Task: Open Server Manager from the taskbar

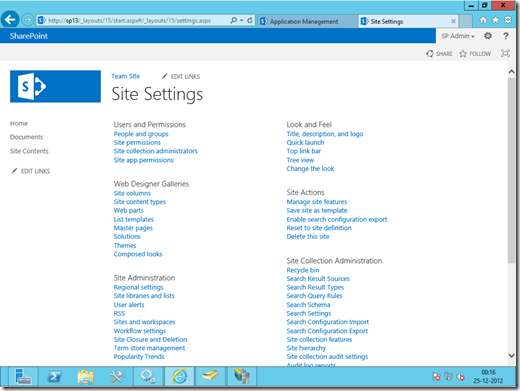Action: click(23, 377)
